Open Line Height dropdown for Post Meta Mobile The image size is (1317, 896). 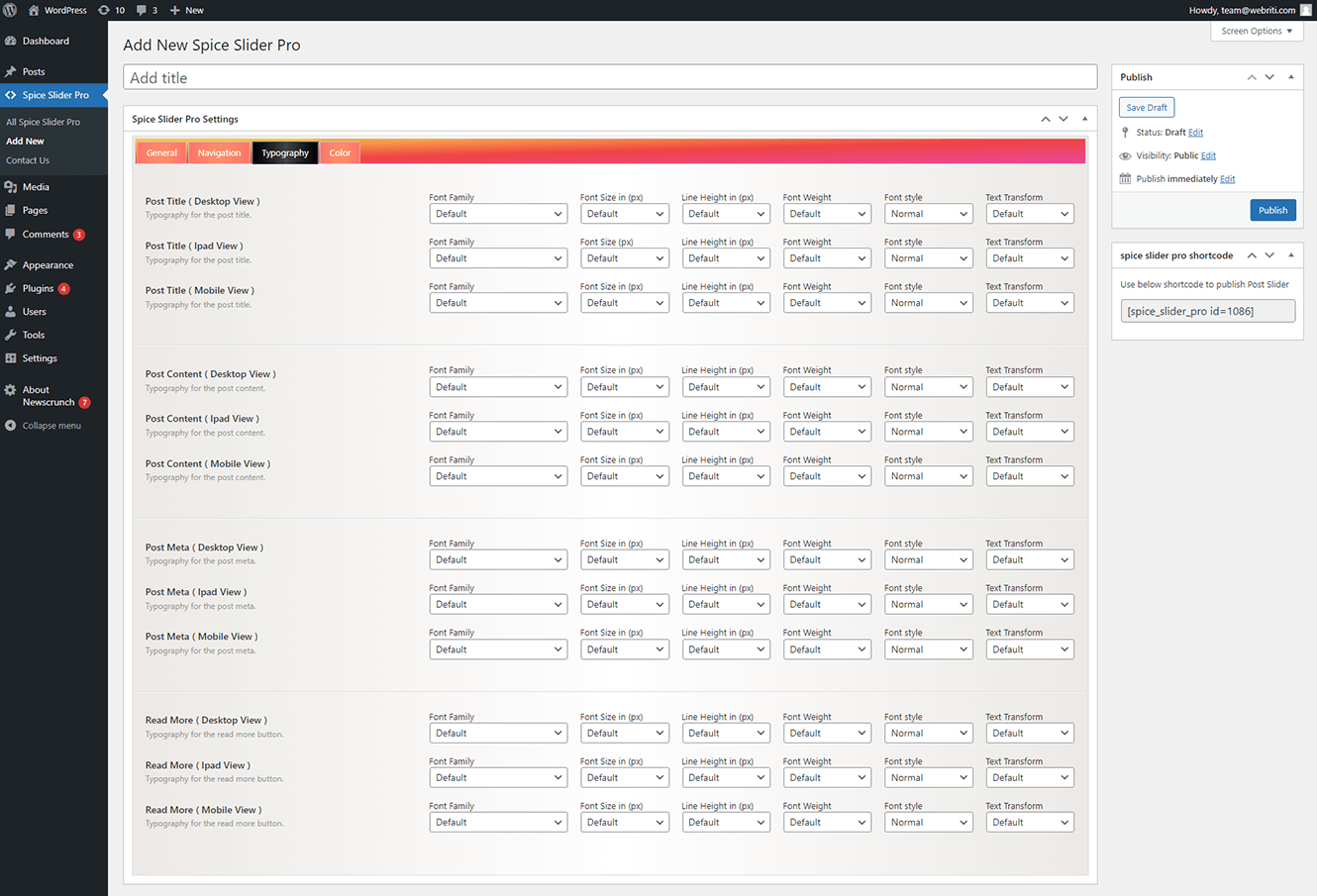click(726, 649)
